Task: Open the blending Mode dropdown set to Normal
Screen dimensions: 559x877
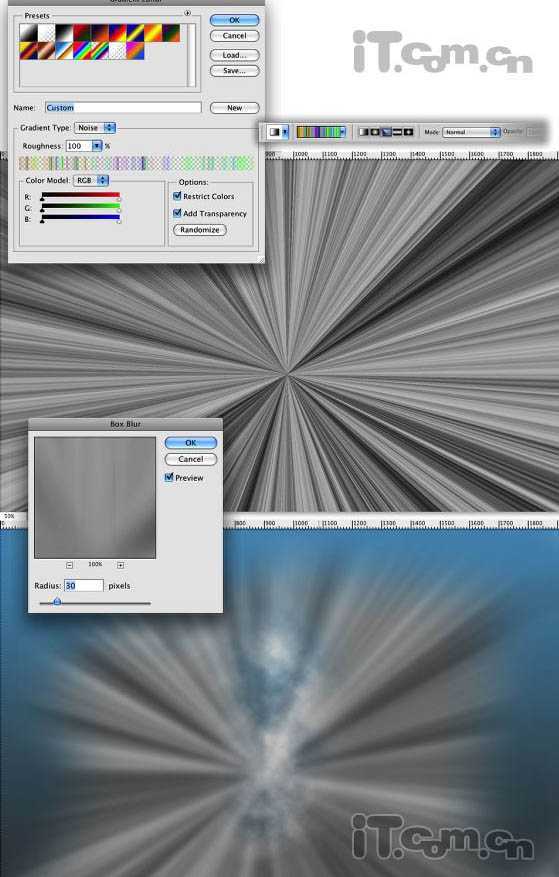Action: (x=471, y=132)
